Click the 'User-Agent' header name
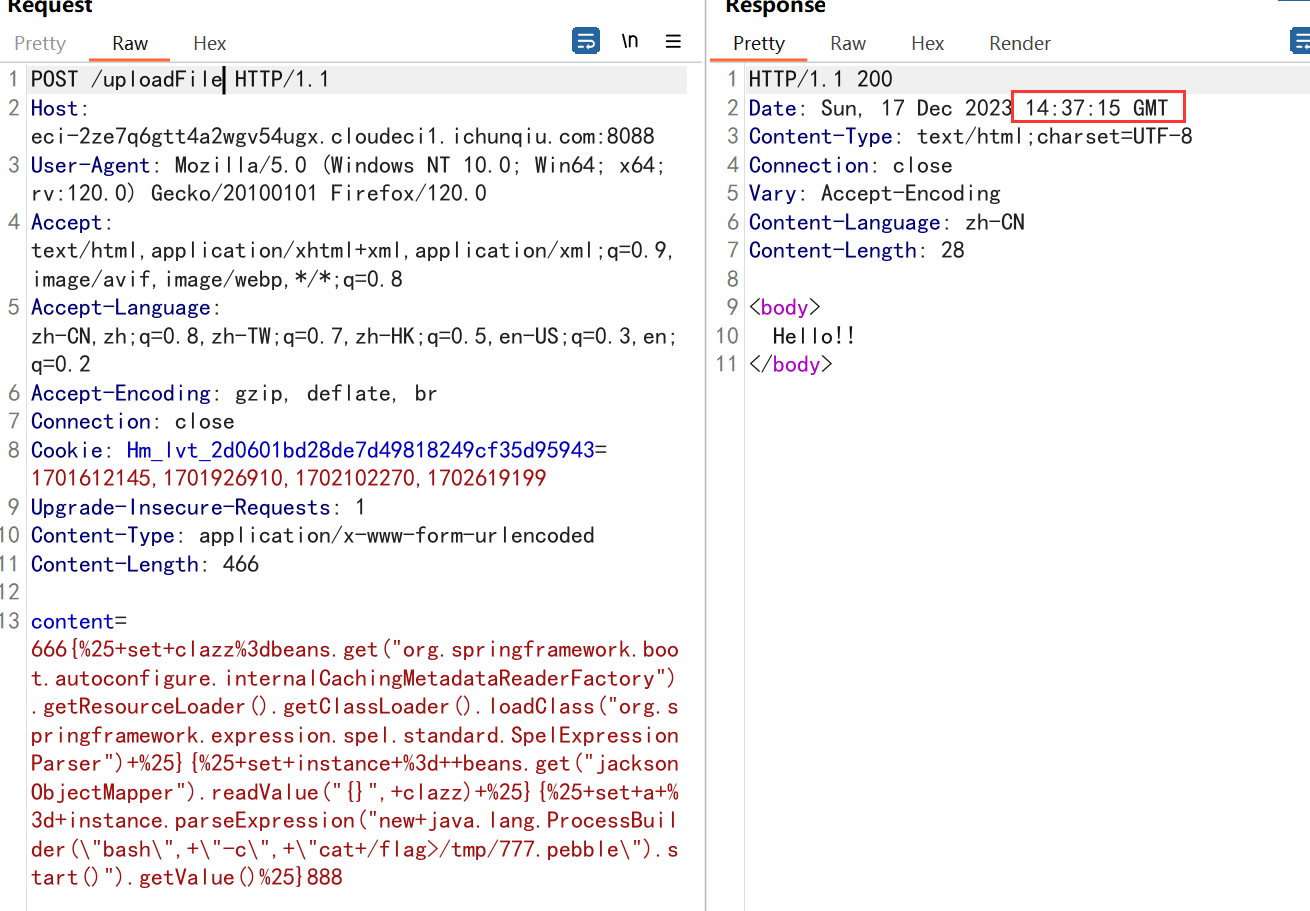 pyautogui.click(x=90, y=165)
